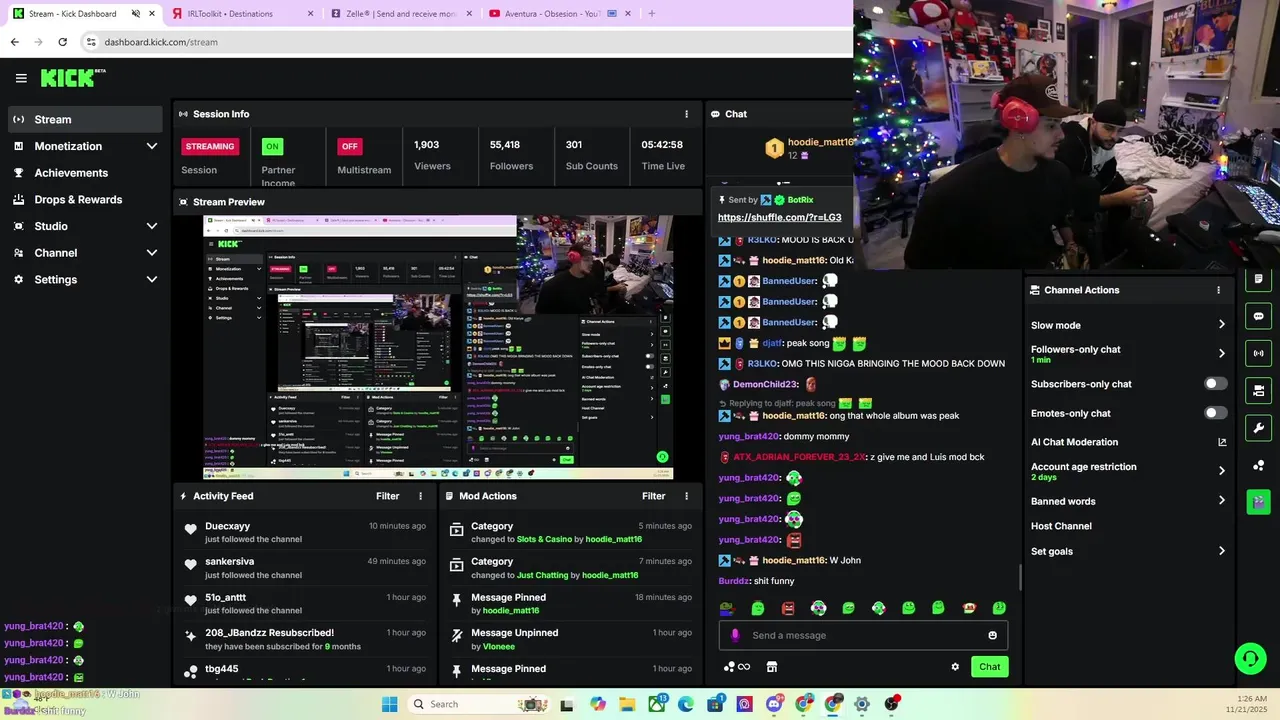Click Host Channel in Channel Actions
This screenshot has height=720, width=1280.
point(1061,526)
